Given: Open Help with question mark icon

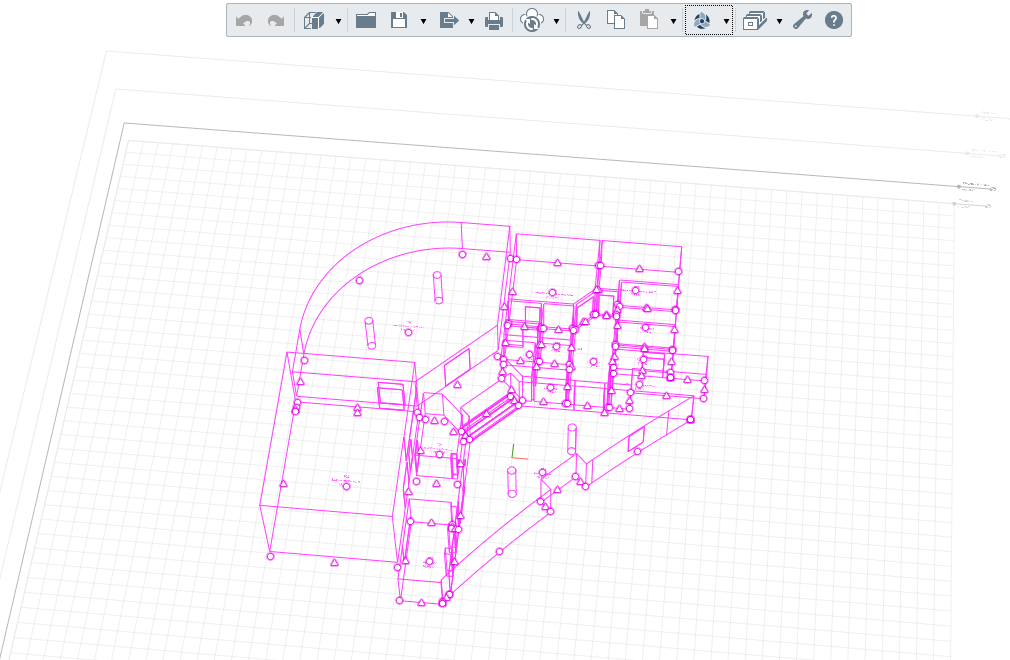Looking at the screenshot, I should [834, 21].
